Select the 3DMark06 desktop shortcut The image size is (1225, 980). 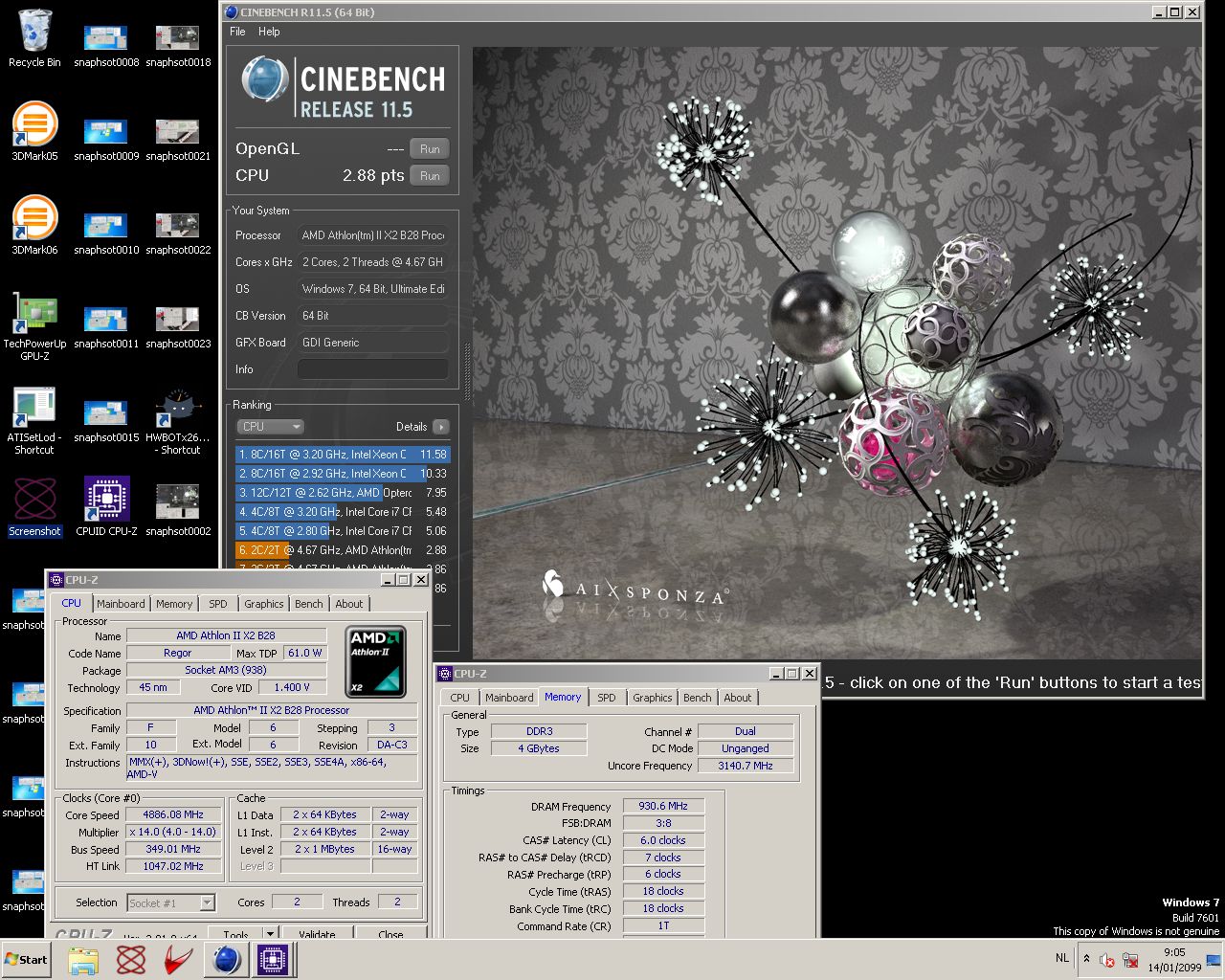pos(34,226)
